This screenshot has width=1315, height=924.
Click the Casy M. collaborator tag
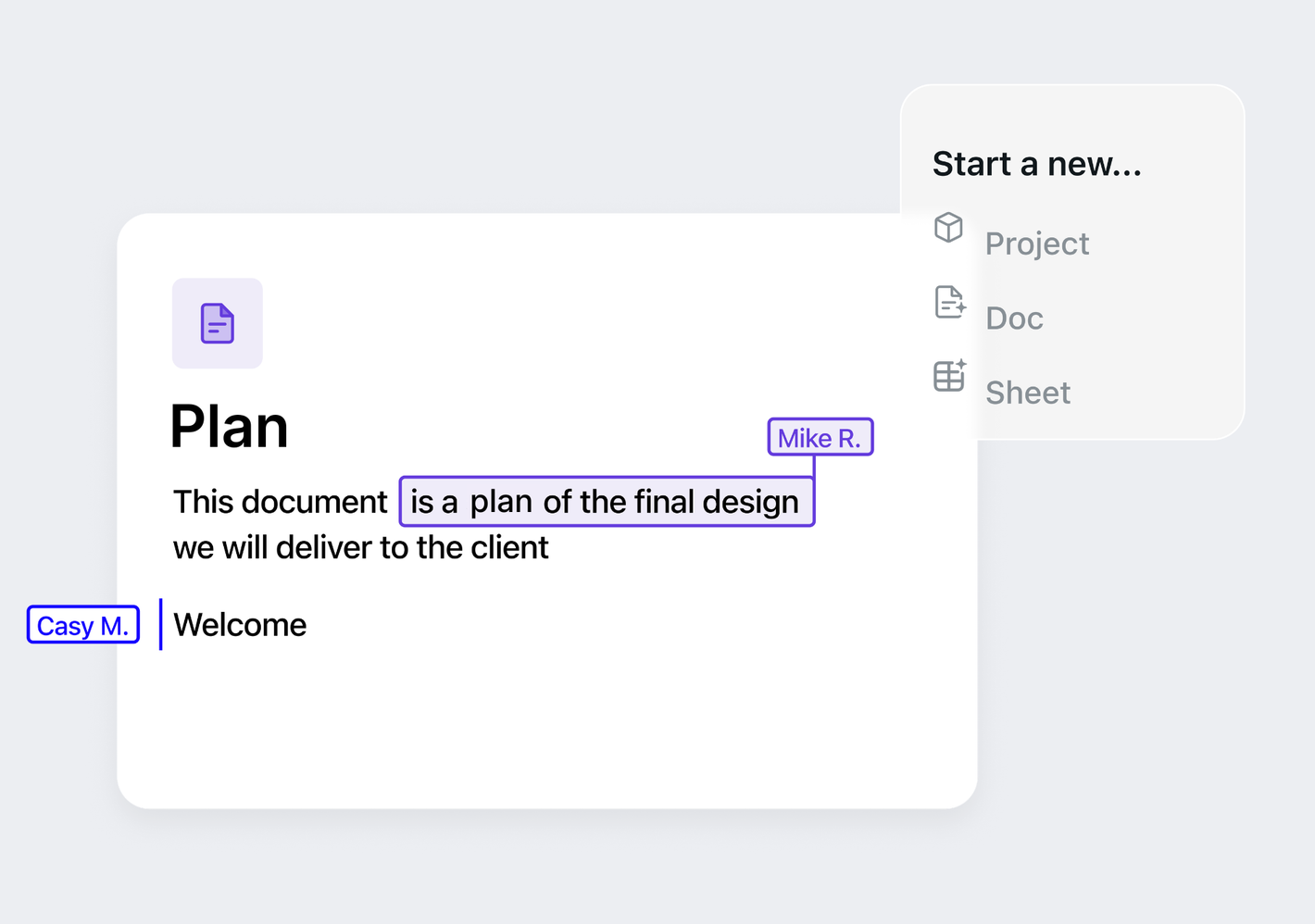point(83,625)
